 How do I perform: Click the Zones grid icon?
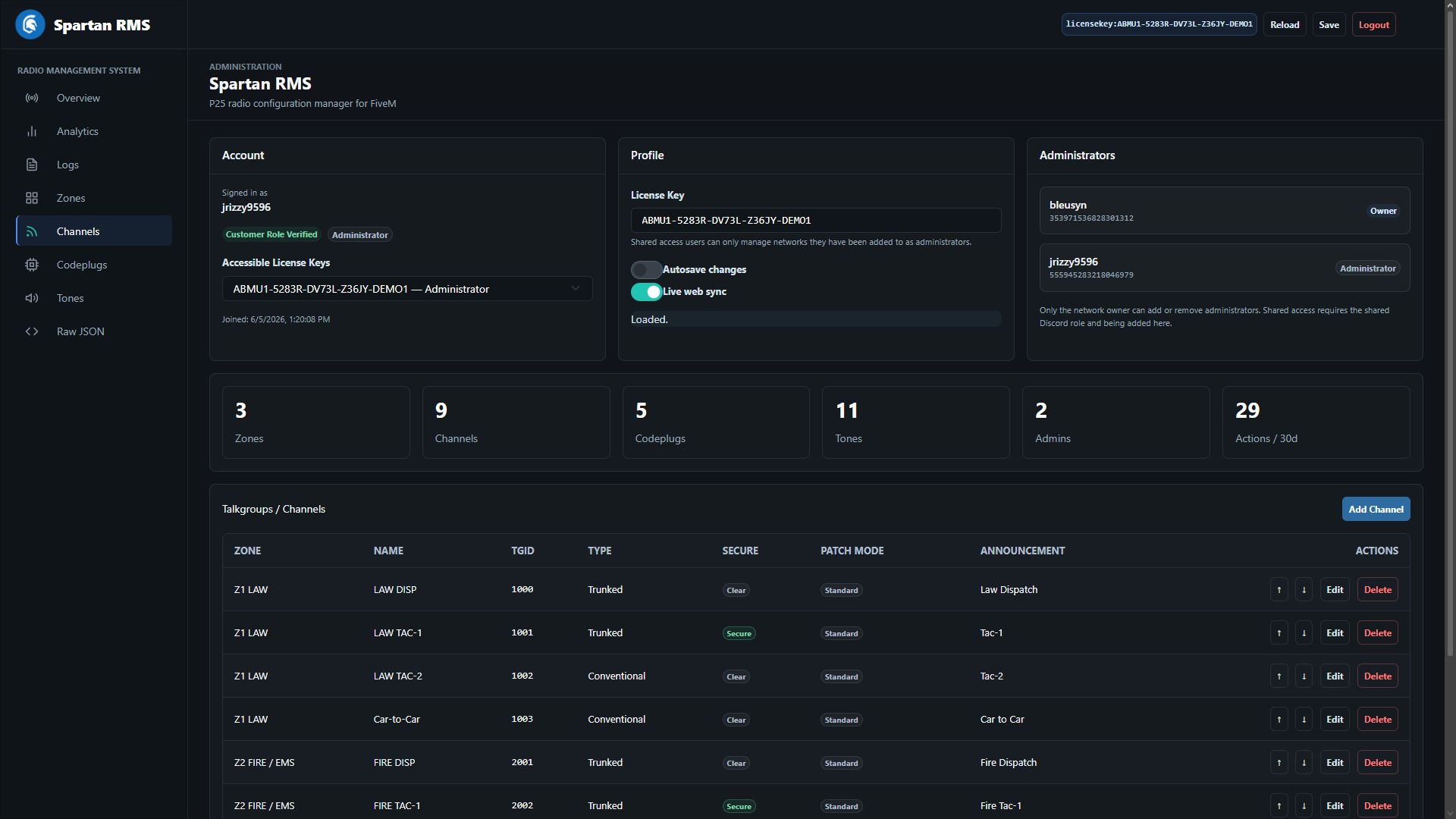(32, 198)
